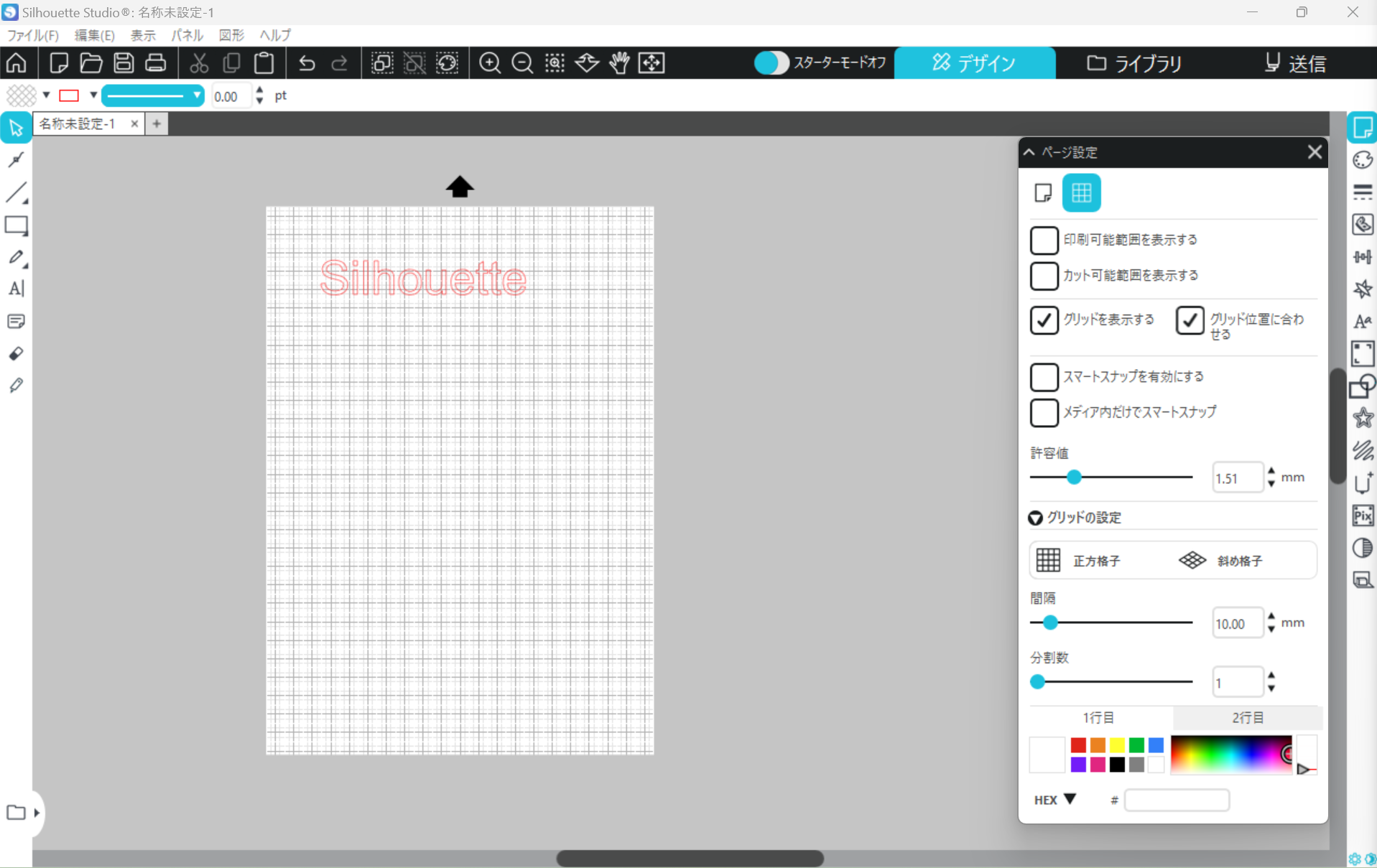Switch to the Design tab
Image resolution: width=1377 pixels, height=868 pixels.
975,63
